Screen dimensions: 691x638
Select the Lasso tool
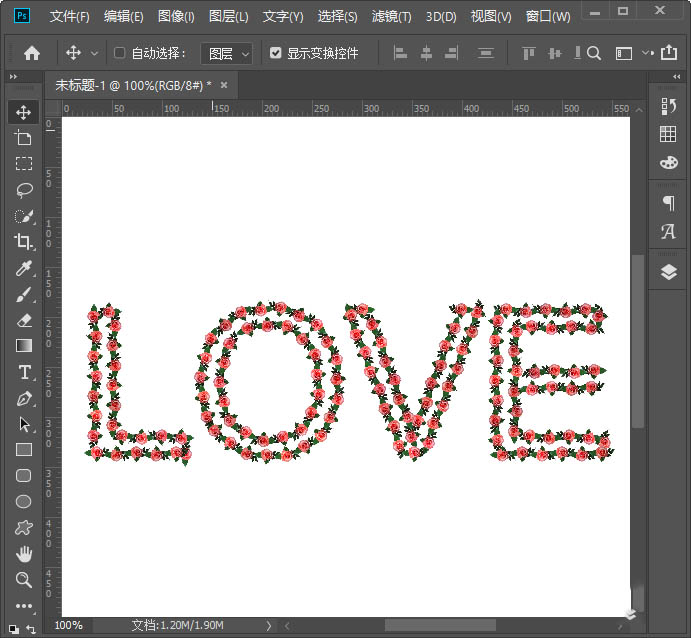pyautogui.click(x=24, y=190)
